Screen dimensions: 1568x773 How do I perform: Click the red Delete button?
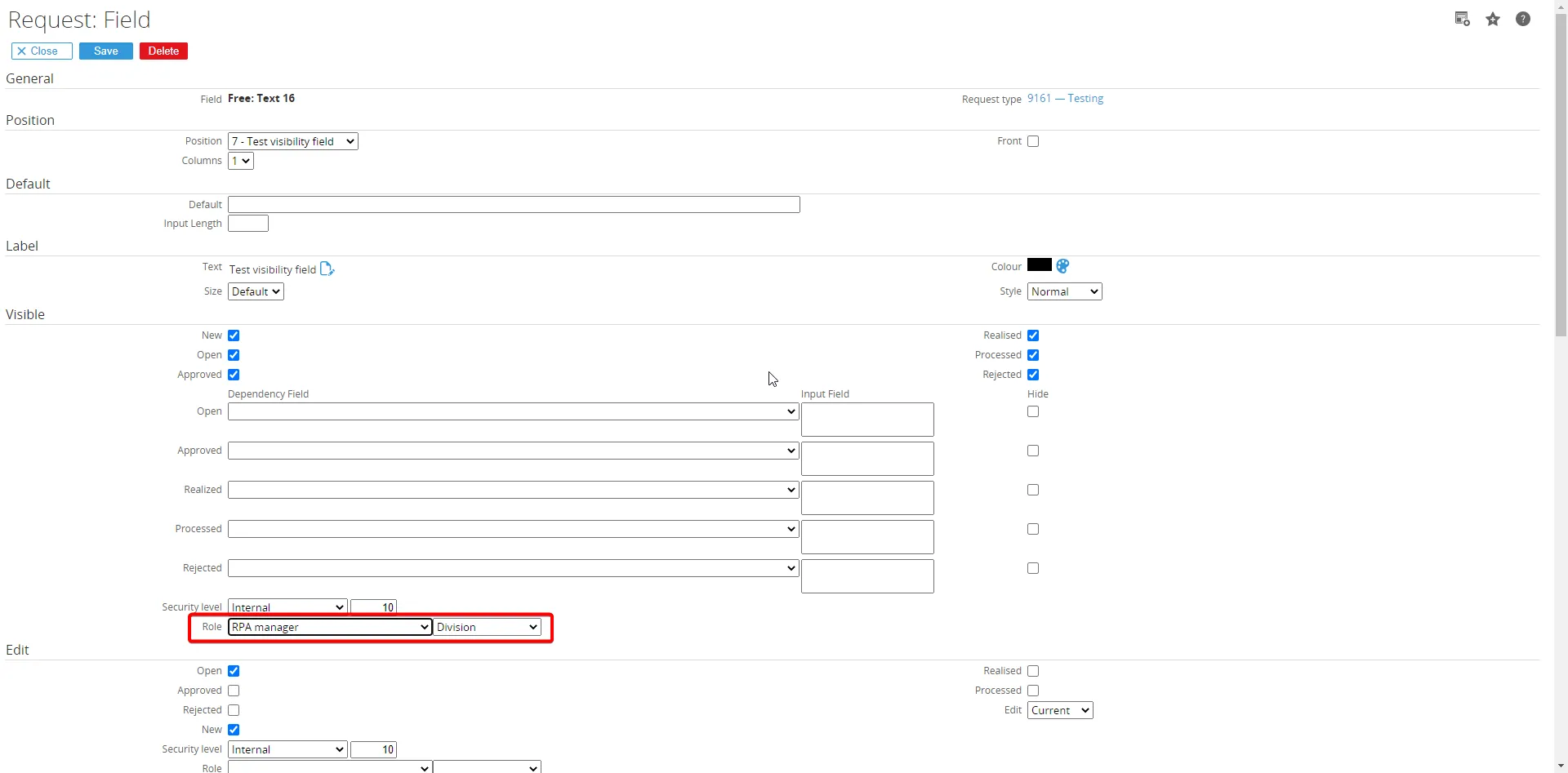point(163,51)
